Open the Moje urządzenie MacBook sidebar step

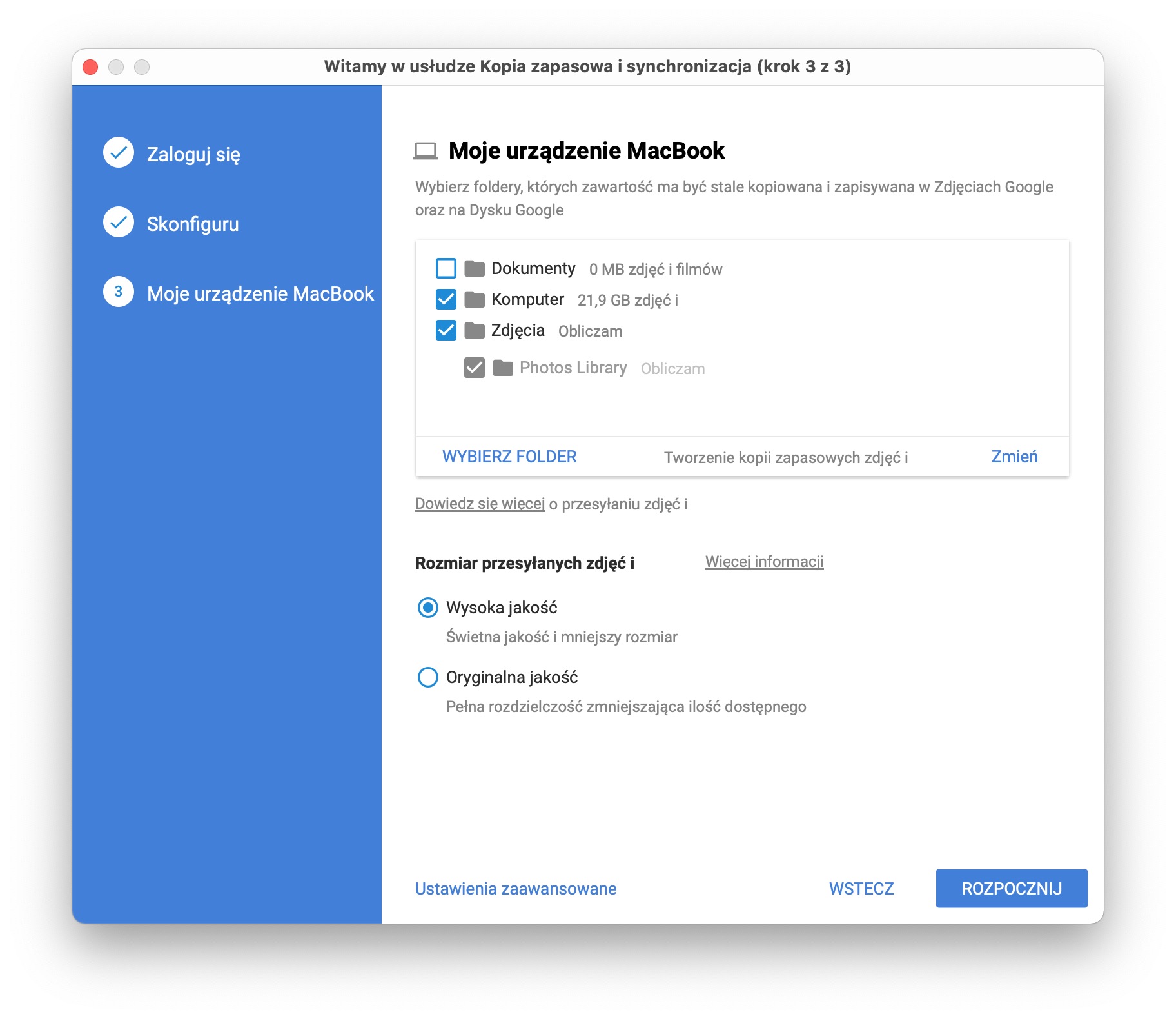coord(260,293)
